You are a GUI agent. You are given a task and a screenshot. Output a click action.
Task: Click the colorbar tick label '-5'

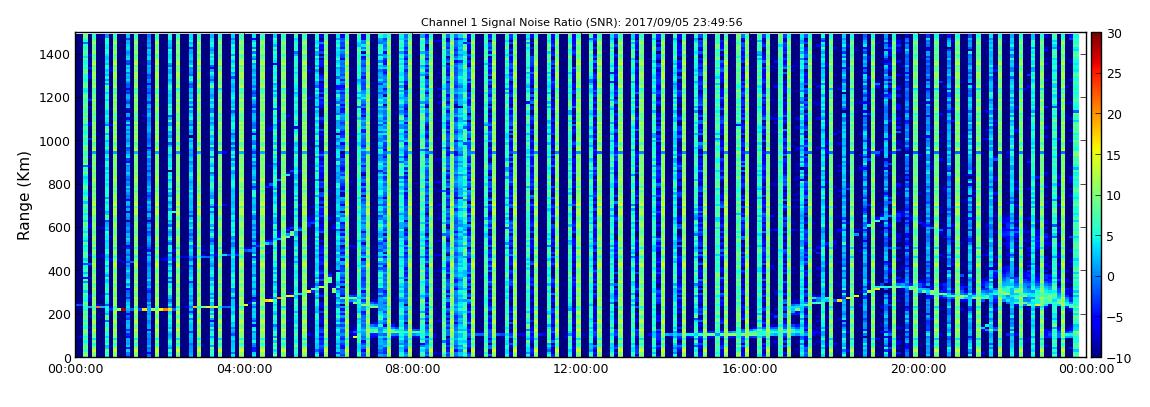[1114, 318]
